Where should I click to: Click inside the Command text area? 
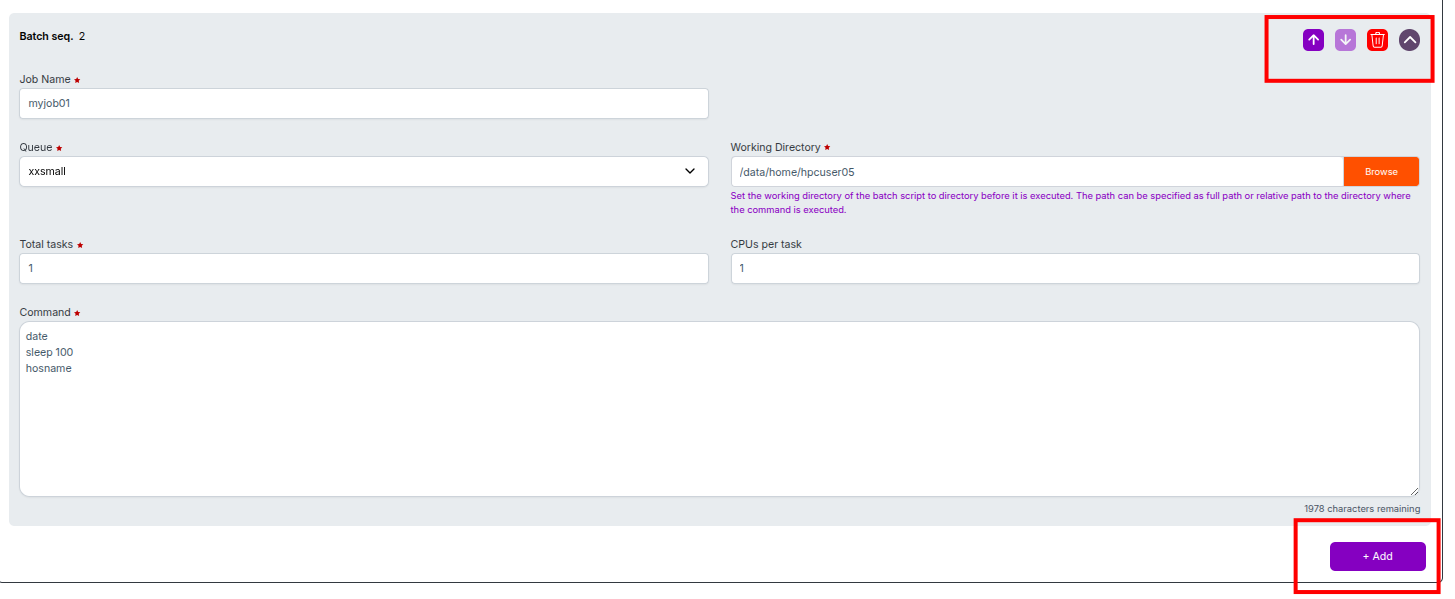719,409
